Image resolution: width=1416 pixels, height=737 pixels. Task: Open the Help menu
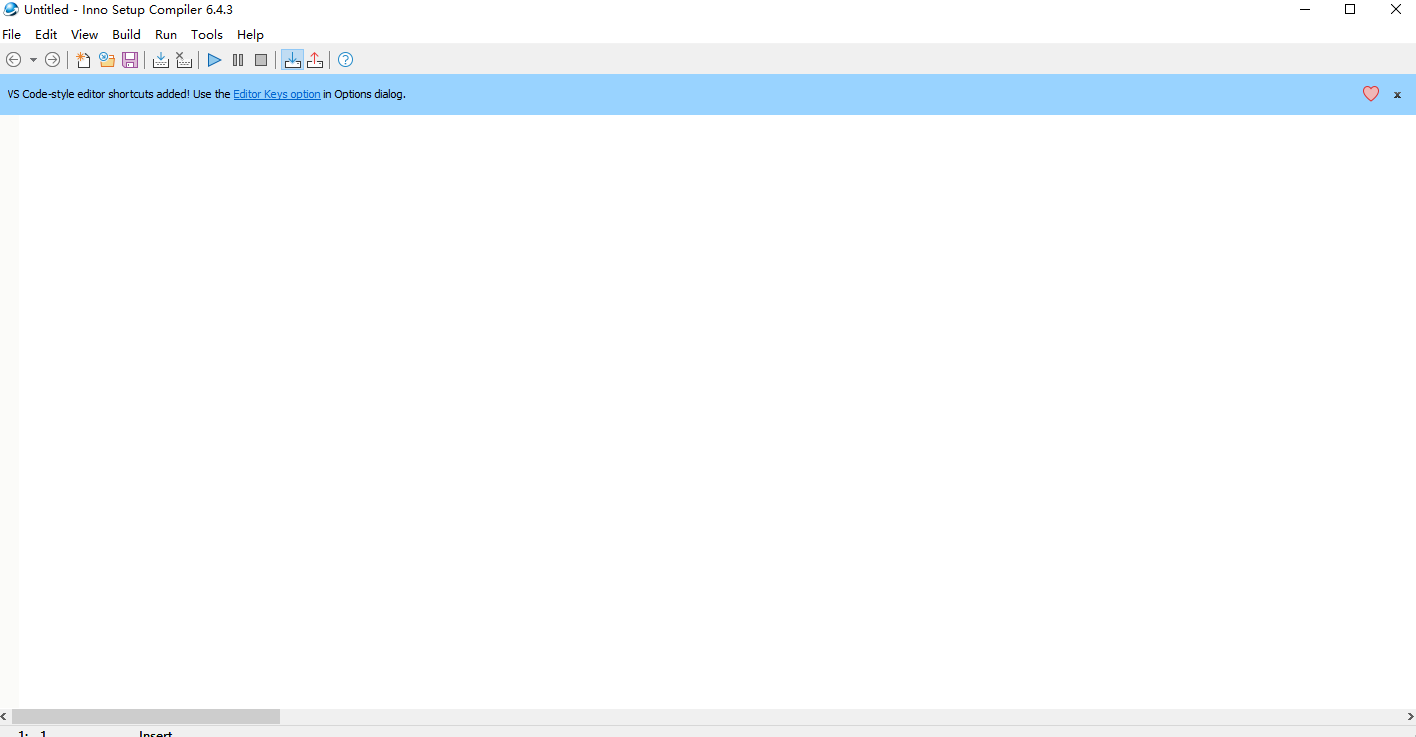point(250,34)
